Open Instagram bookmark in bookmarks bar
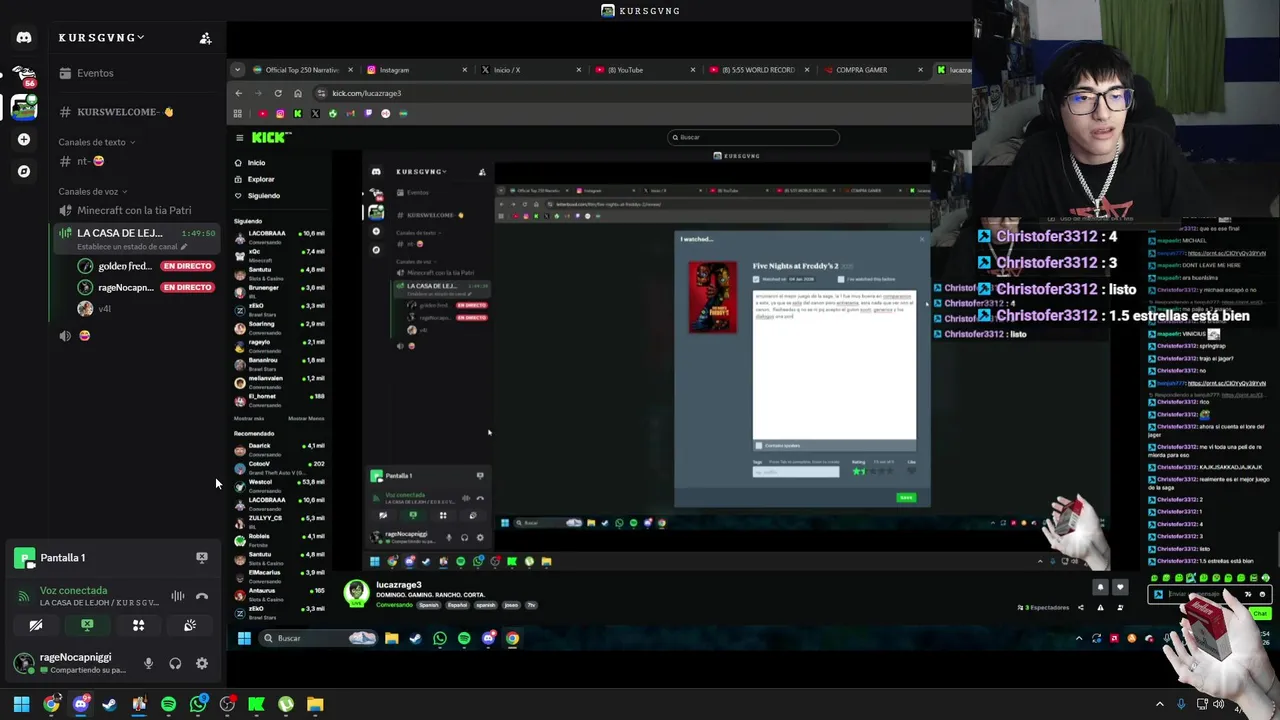1280x720 pixels. pyautogui.click(x=280, y=113)
